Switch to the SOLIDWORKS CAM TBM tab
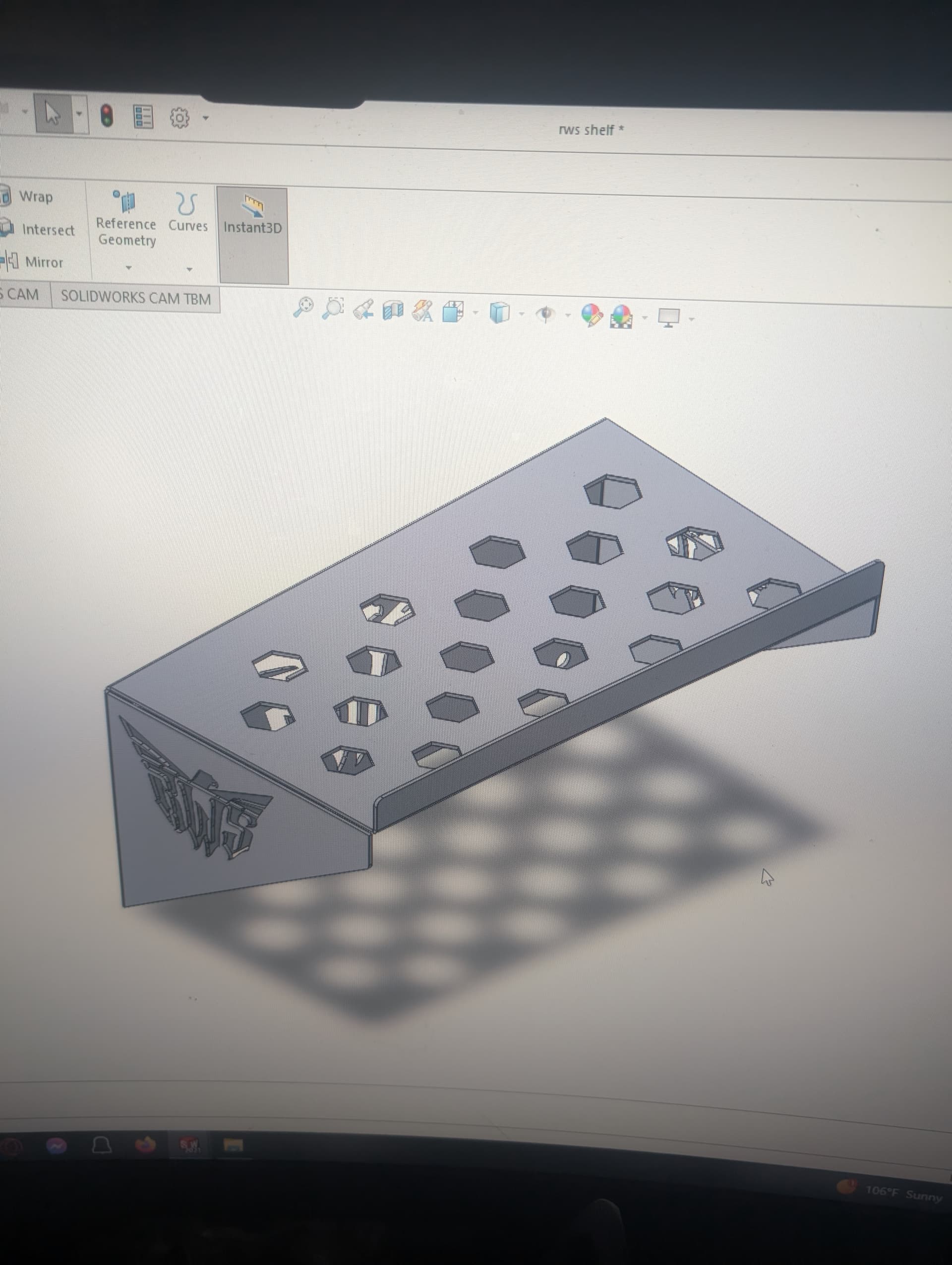Viewport: 952px width, 1265px height. click(135, 298)
